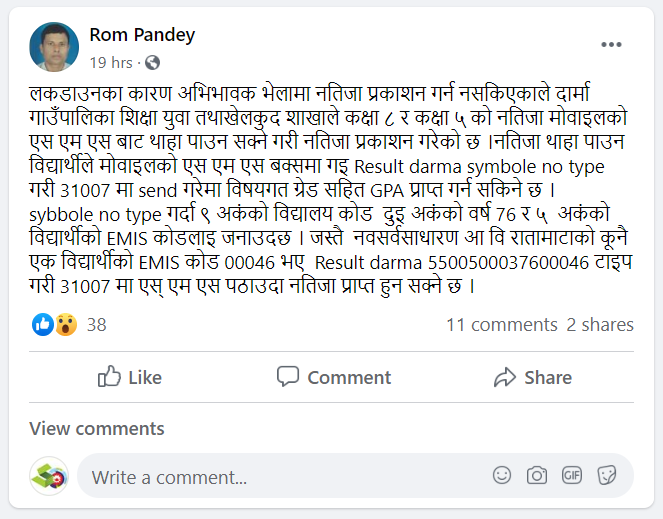Share the post
663x519 pixels.
coord(533,377)
